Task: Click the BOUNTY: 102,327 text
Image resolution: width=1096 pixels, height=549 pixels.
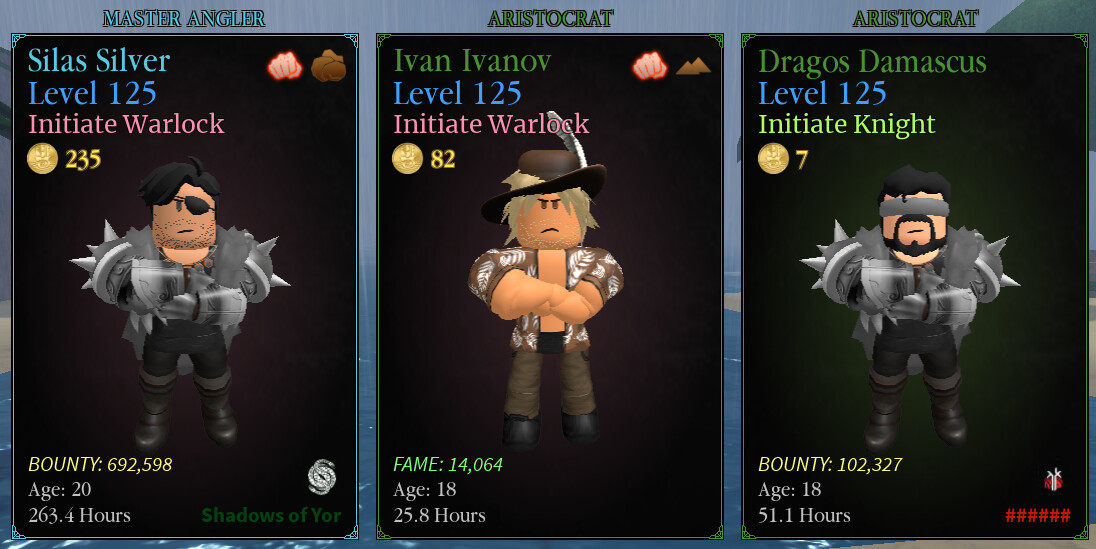Action: pos(830,464)
